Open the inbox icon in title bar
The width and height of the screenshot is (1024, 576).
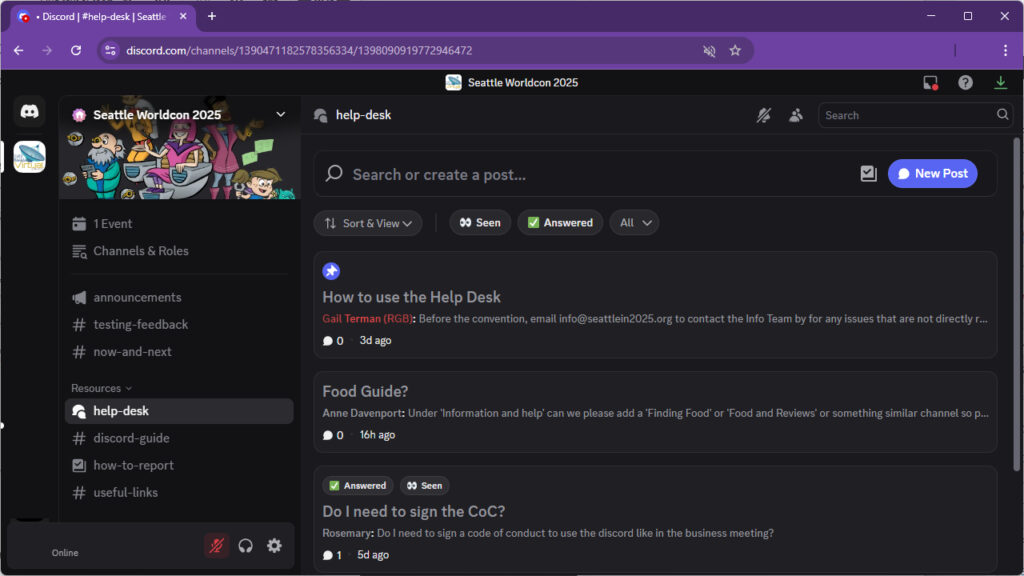click(x=930, y=83)
